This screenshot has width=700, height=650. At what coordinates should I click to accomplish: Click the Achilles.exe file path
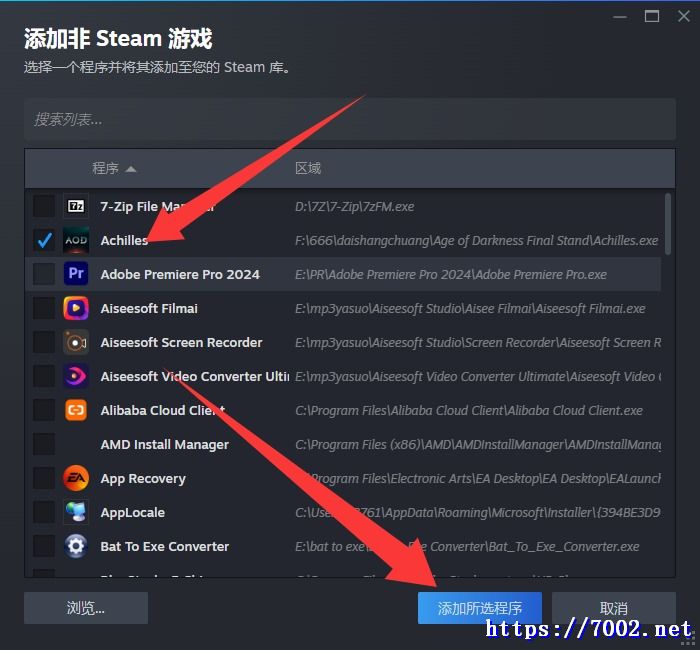476,241
